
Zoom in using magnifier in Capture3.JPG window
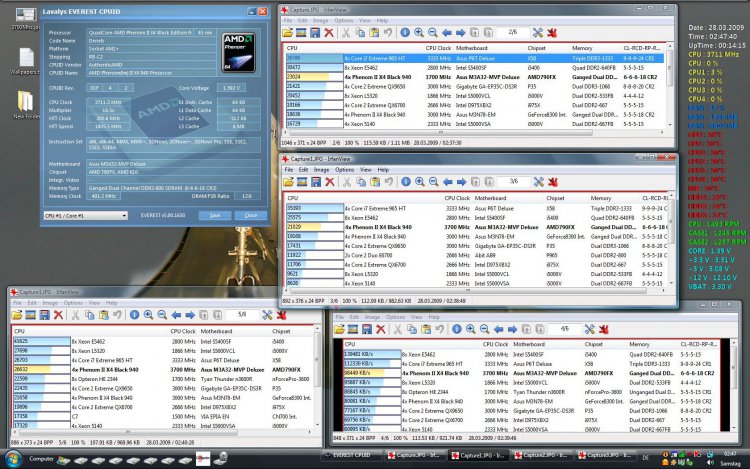tap(148, 315)
